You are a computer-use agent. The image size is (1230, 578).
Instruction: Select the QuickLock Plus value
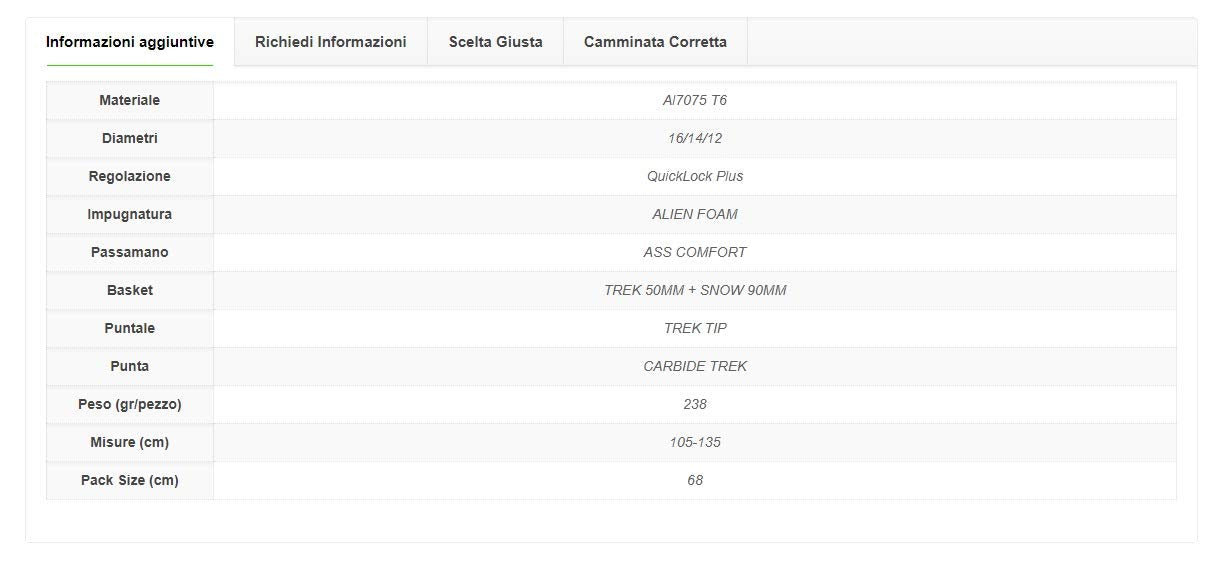coord(695,176)
